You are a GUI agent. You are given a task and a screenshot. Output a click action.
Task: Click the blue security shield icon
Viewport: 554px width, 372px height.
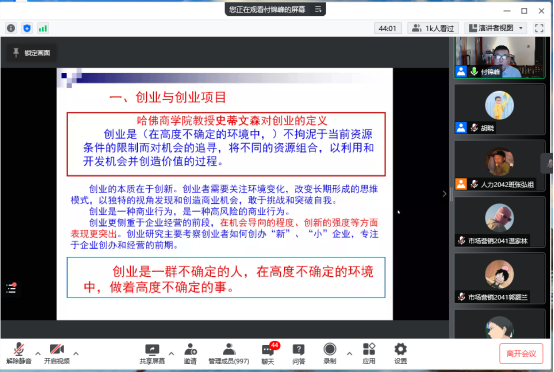(x=27, y=28)
